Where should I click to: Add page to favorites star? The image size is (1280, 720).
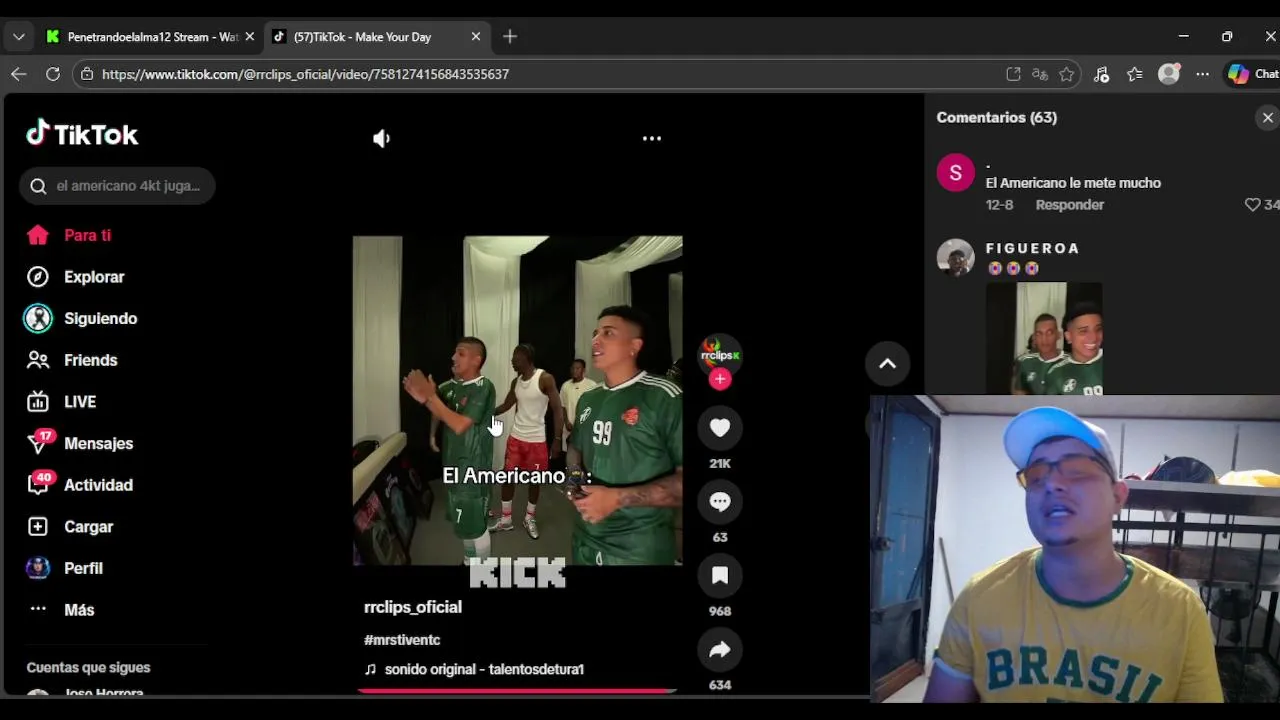point(1067,74)
